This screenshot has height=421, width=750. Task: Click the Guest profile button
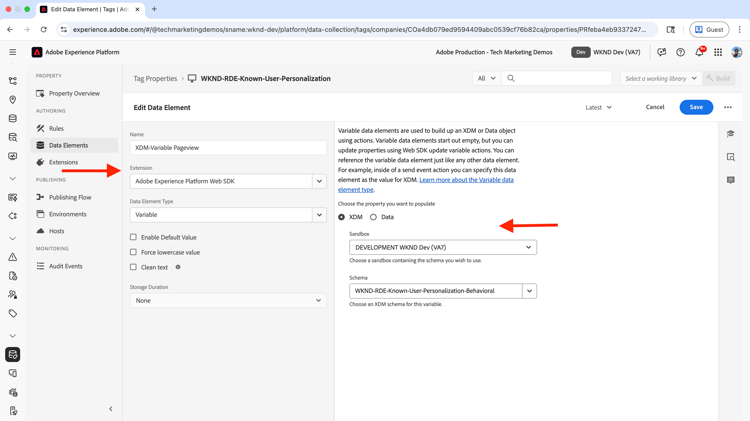coord(709,30)
